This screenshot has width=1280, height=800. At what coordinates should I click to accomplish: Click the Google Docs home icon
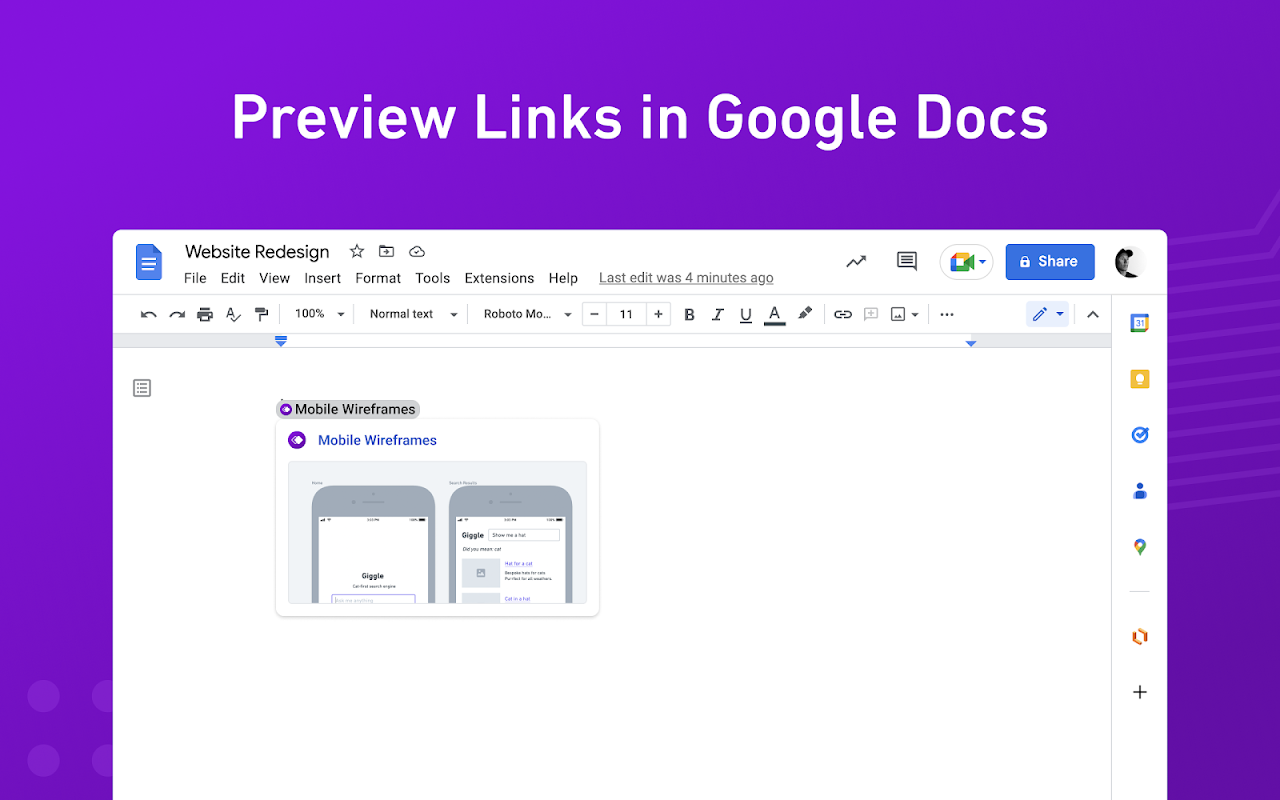(x=149, y=262)
